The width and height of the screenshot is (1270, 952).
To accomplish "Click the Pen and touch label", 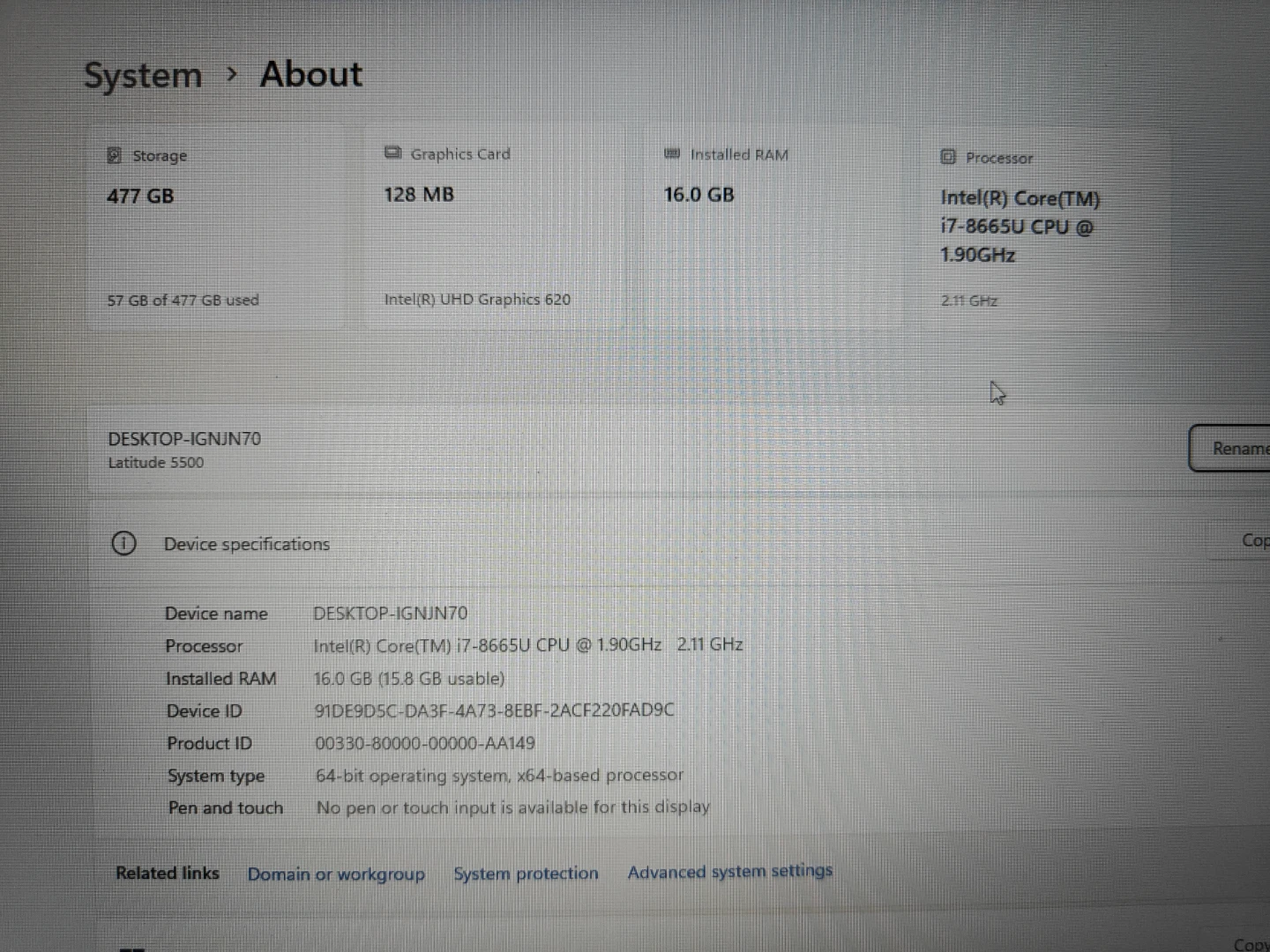I will tap(226, 808).
